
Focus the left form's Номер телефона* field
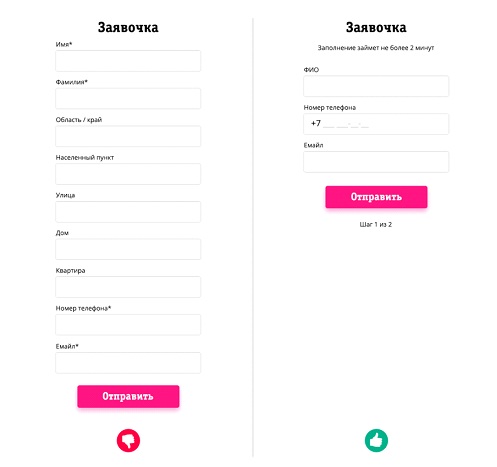pos(128,325)
